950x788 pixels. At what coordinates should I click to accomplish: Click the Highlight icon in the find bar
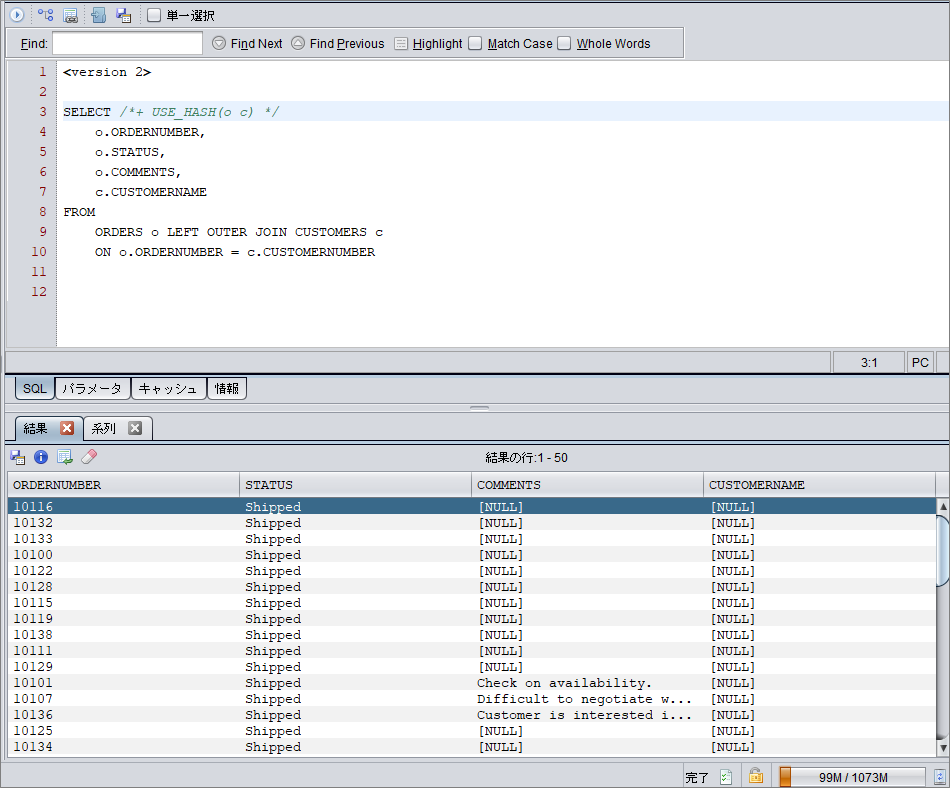coord(400,44)
